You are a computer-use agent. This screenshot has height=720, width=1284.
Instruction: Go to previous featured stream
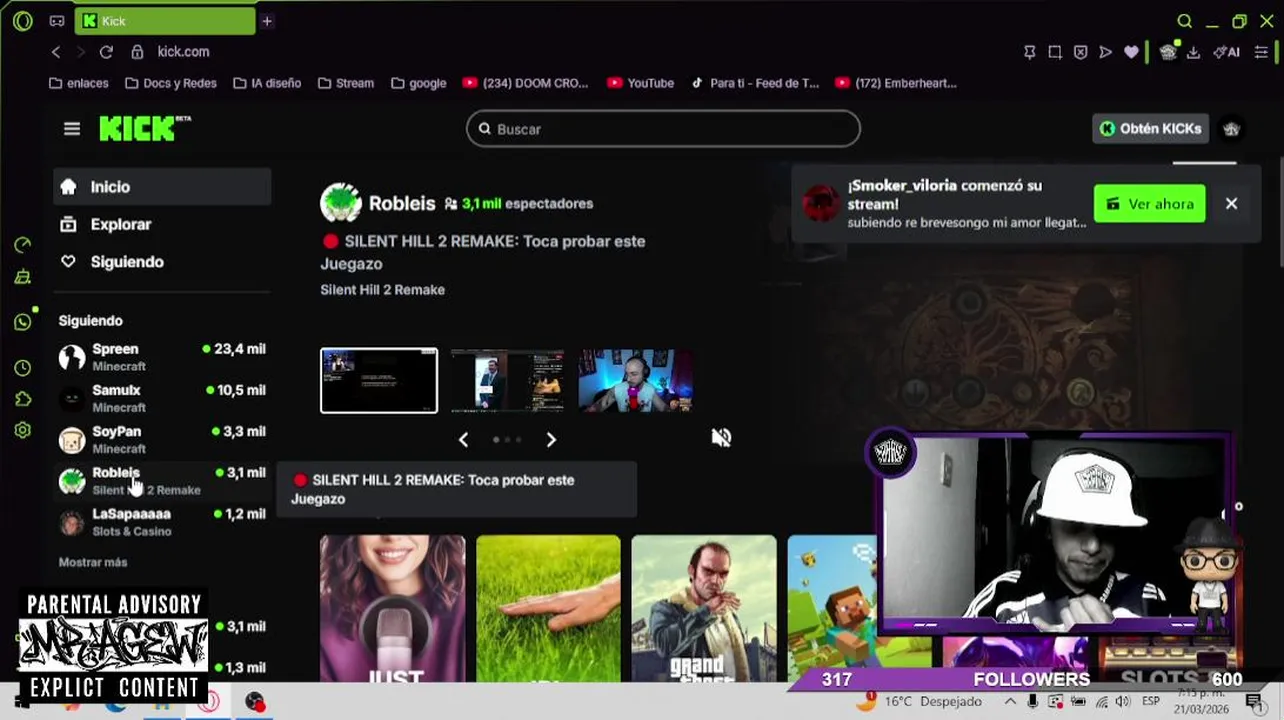[463, 439]
